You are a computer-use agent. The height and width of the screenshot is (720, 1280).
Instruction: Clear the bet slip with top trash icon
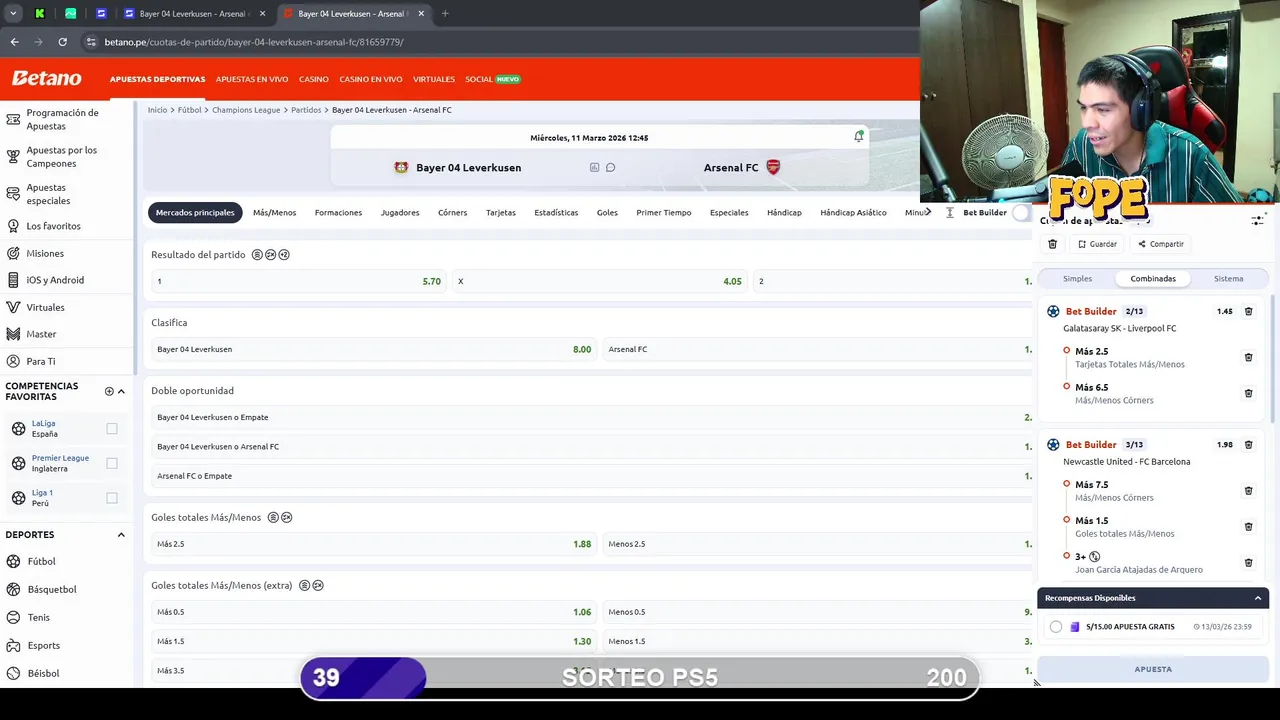1052,244
